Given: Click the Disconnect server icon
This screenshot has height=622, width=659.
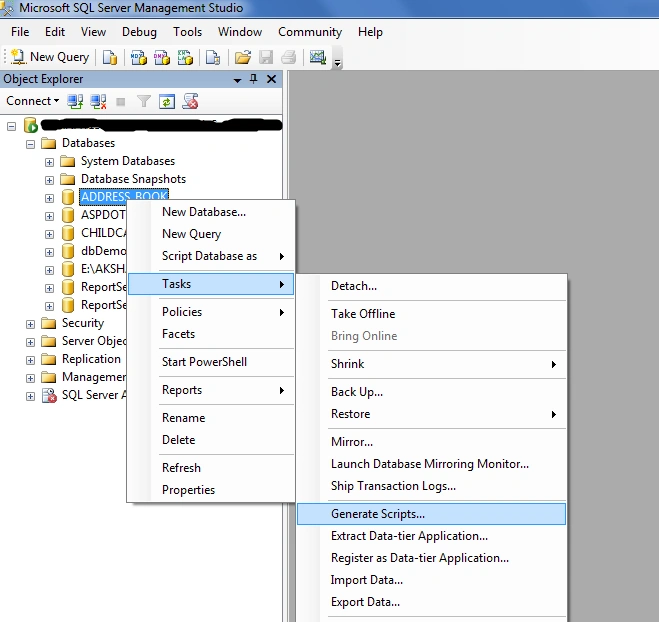Looking at the screenshot, I should (x=98, y=101).
